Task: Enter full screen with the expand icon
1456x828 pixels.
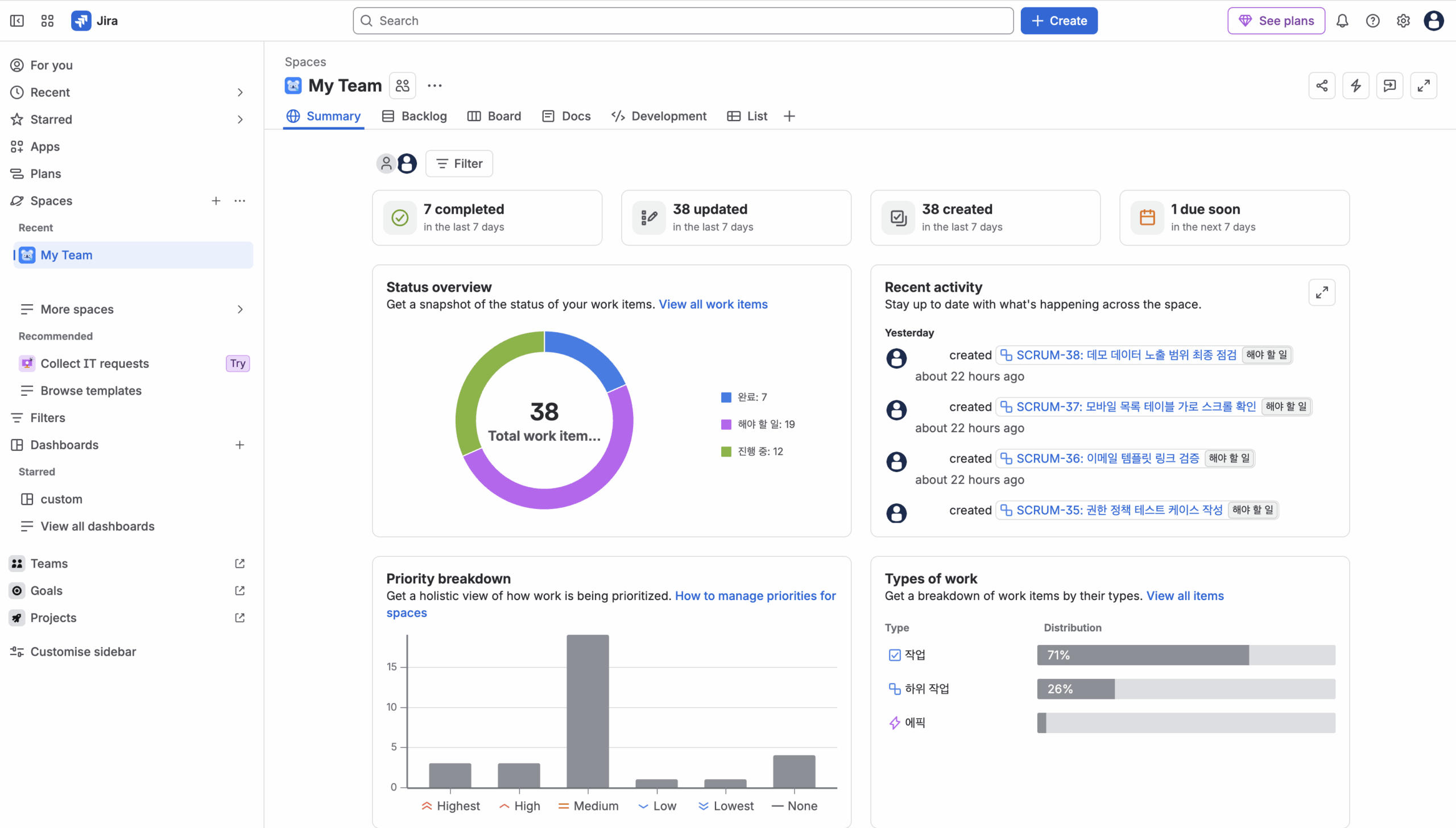Action: [1424, 86]
